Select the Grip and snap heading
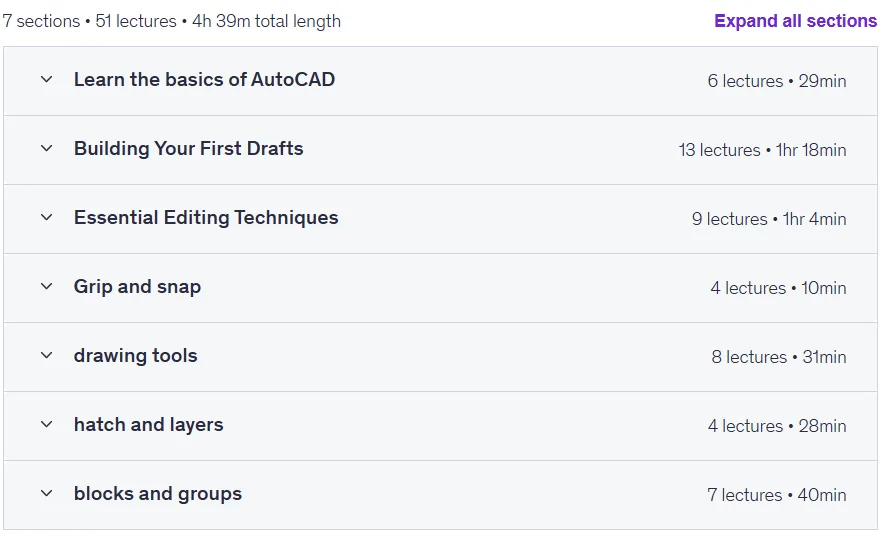The width and height of the screenshot is (881, 534). click(138, 287)
